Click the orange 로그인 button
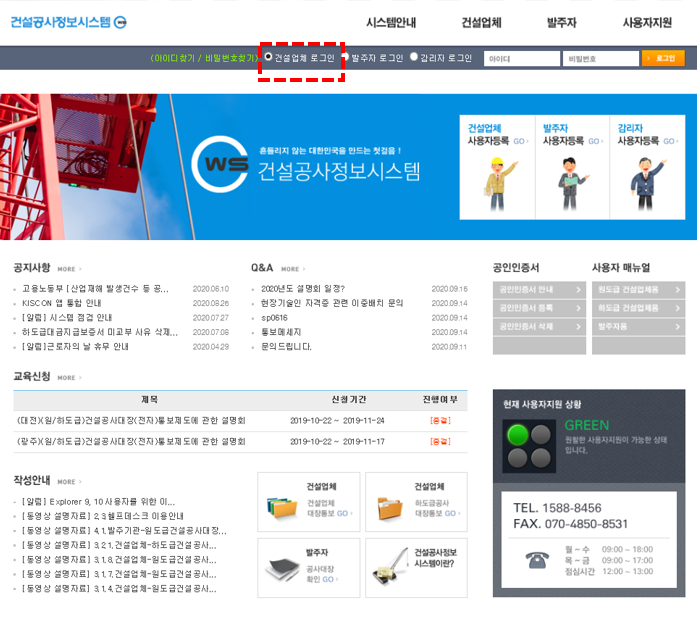Viewport: 697px width, 621px height. point(663,58)
